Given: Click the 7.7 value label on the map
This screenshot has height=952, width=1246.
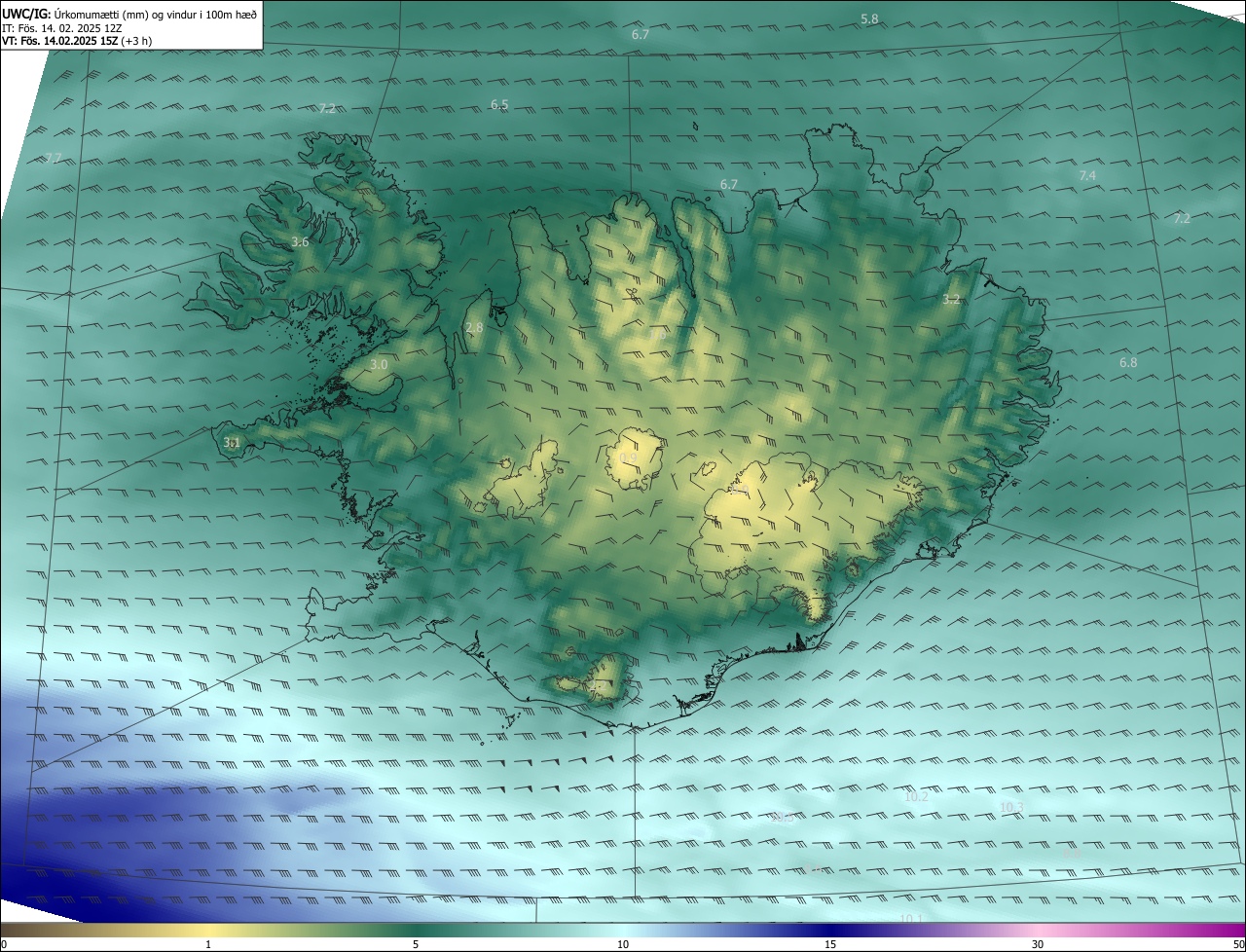Looking at the screenshot, I should (54, 158).
